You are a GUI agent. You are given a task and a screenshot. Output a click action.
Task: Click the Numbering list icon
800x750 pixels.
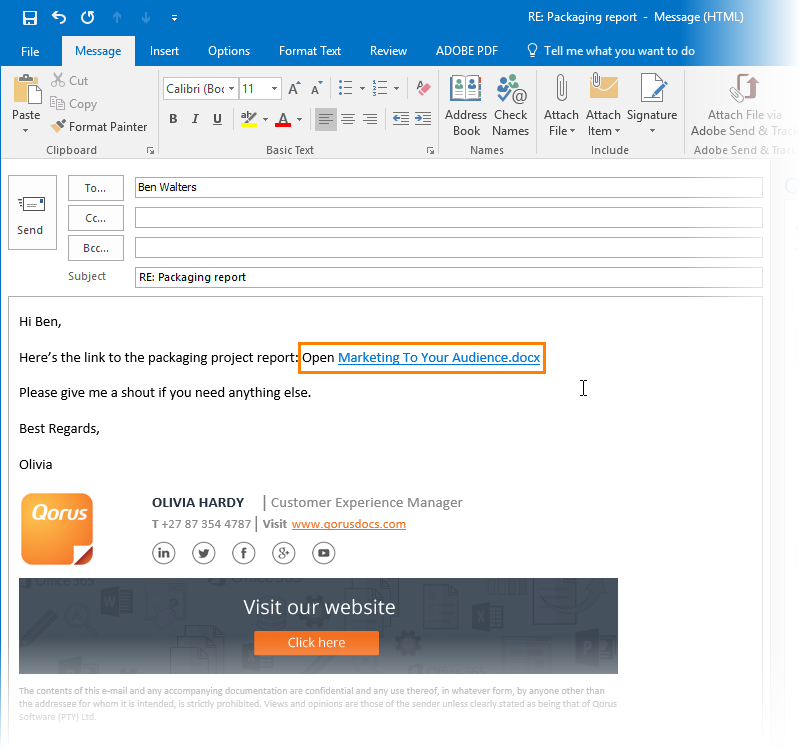[380, 88]
